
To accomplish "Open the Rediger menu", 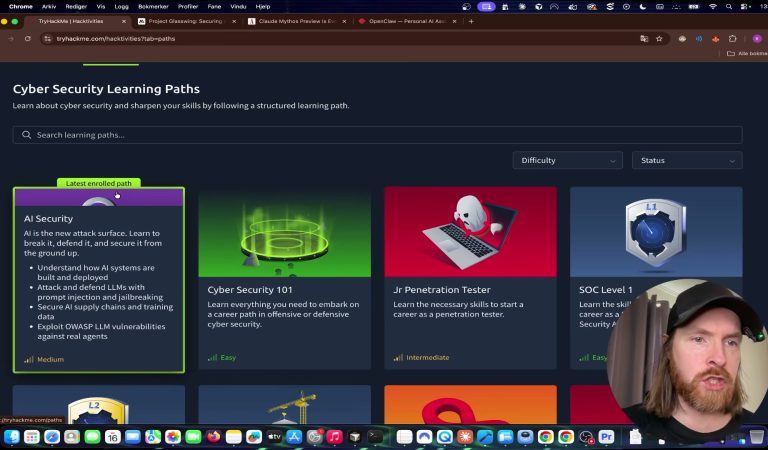I will (76, 6).
